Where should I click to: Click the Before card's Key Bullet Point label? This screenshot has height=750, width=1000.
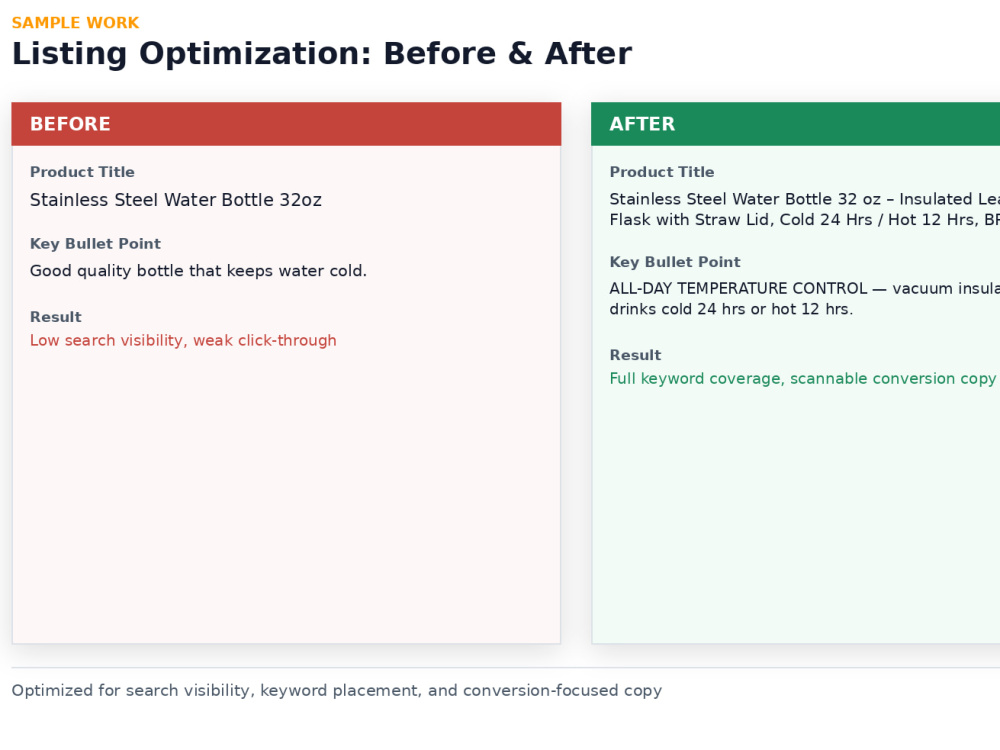tap(95, 244)
